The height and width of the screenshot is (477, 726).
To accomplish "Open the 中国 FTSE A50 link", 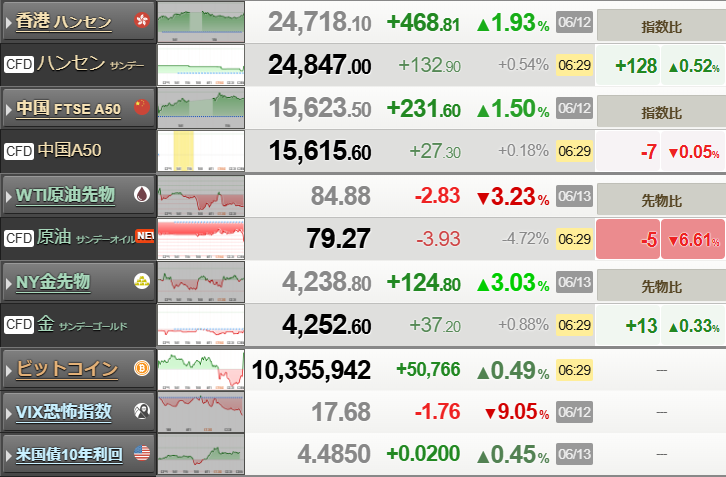I will (x=69, y=108).
